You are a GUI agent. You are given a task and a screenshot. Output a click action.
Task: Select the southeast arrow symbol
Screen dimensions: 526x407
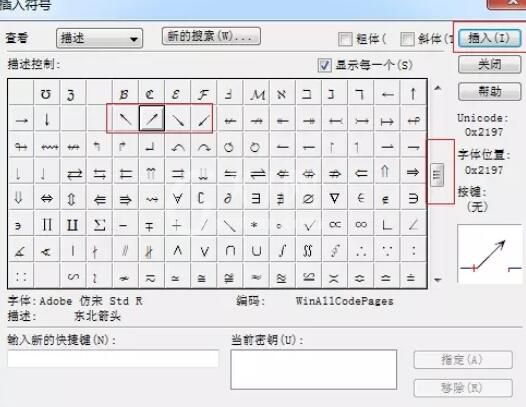(x=177, y=119)
